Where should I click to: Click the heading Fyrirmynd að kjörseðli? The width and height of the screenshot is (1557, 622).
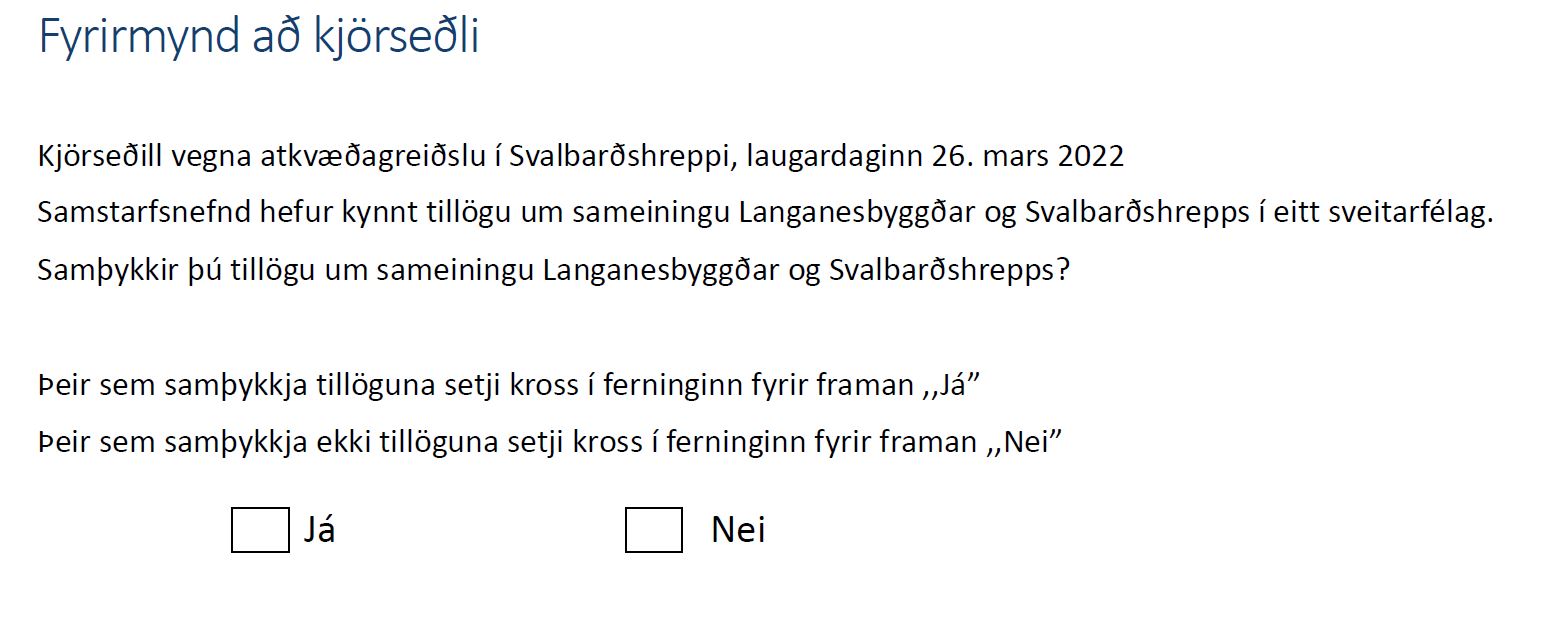point(259,37)
